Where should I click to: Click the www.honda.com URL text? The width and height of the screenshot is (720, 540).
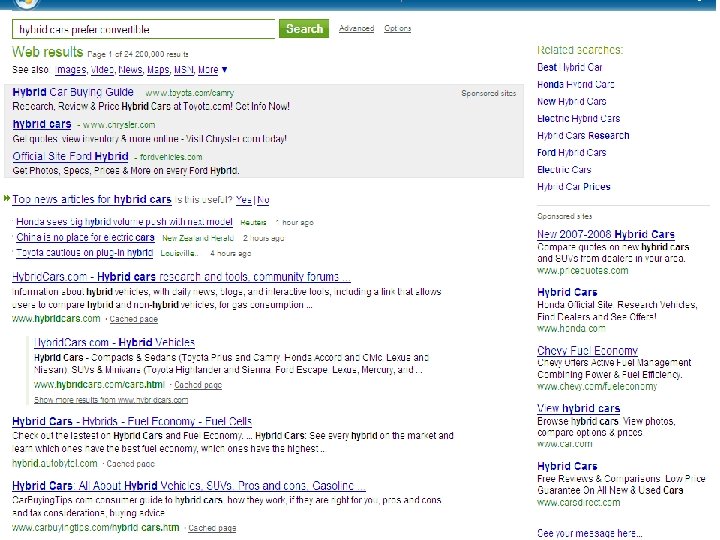coord(571,328)
